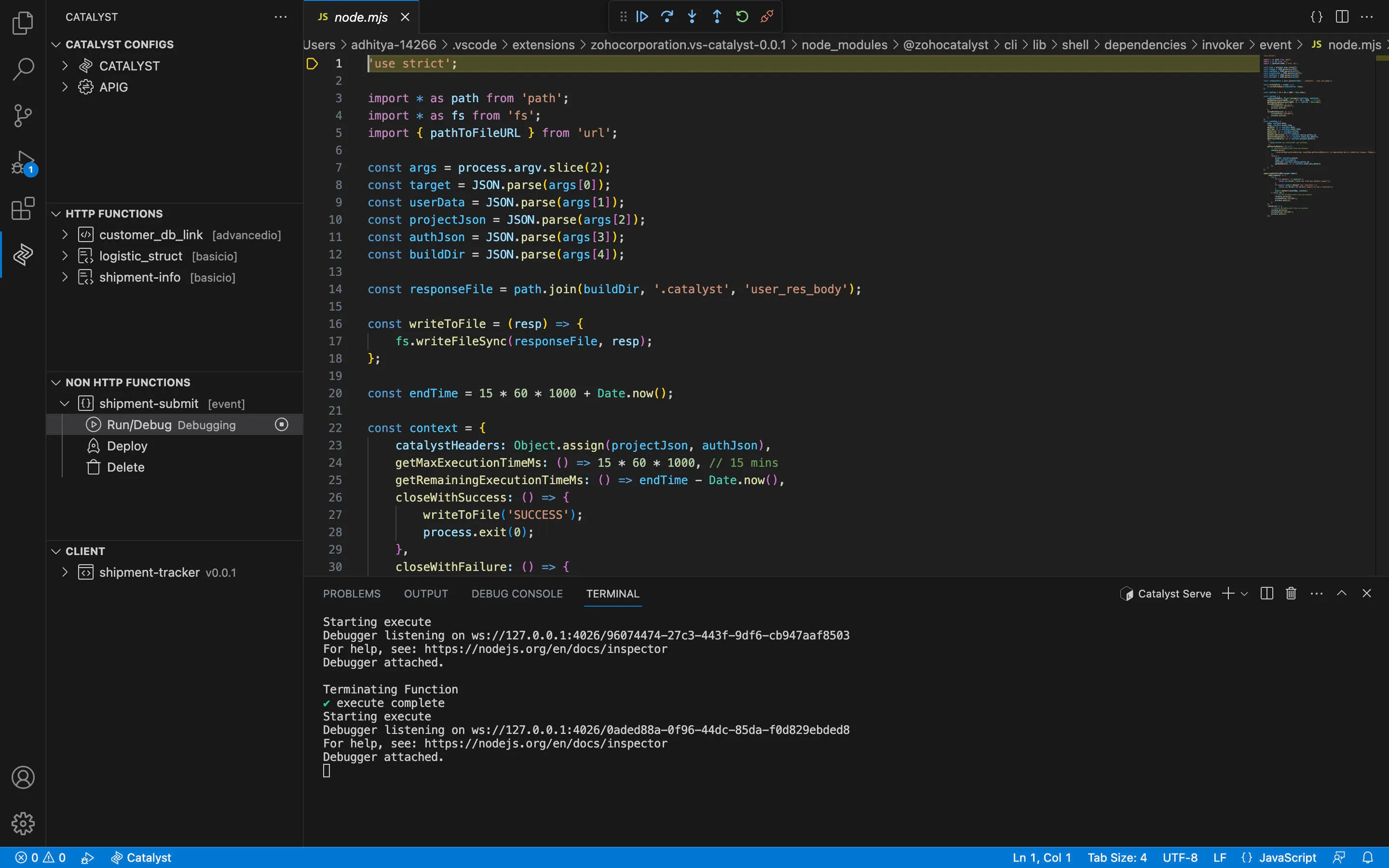Screen dimensions: 1389x868
Task: Switch to the DEBUG CONSOLE tab
Action: (x=517, y=594)
